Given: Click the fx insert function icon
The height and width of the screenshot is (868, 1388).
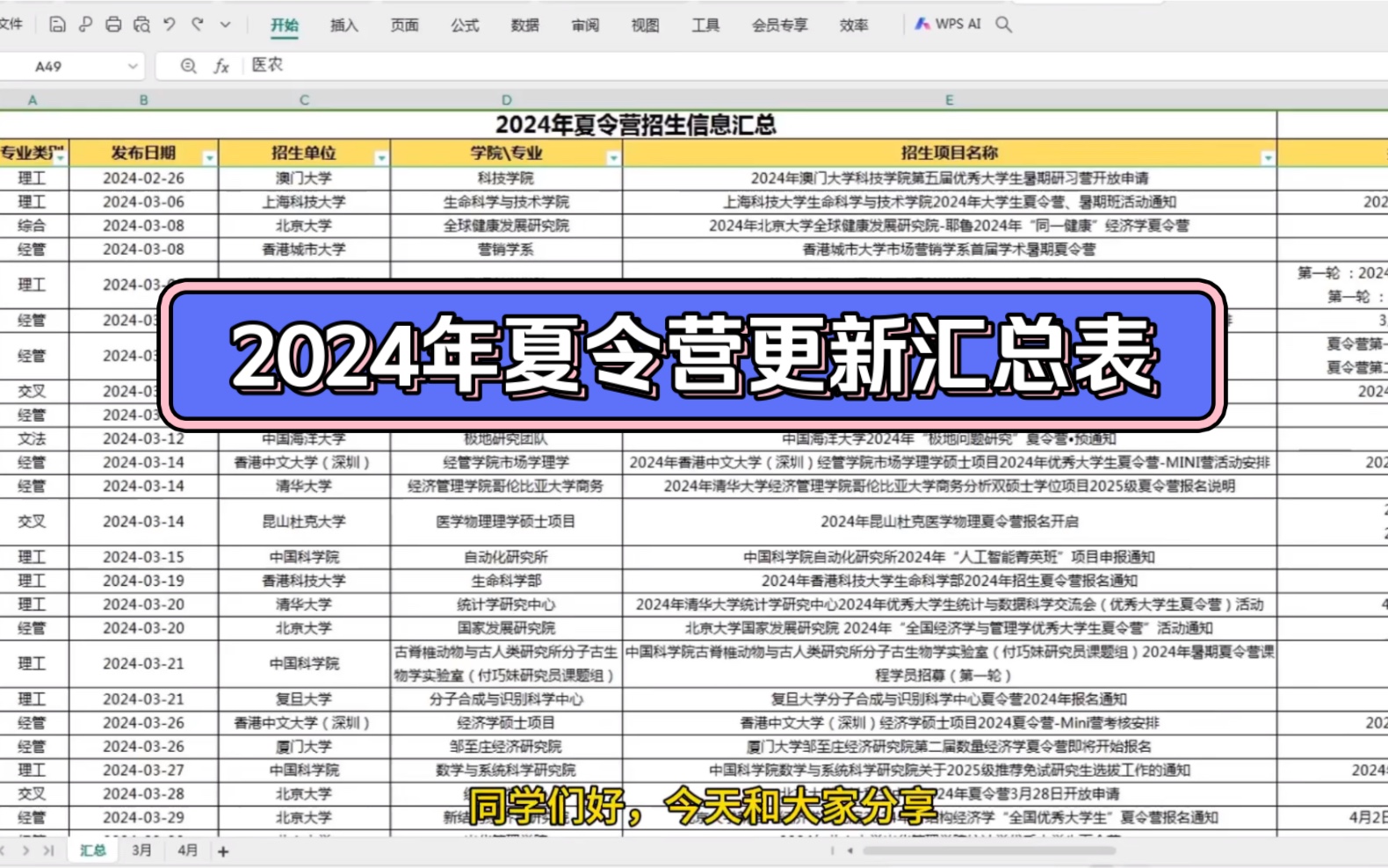Looking at the screenshot, I should pyautogui.click(x=221, y=66).
